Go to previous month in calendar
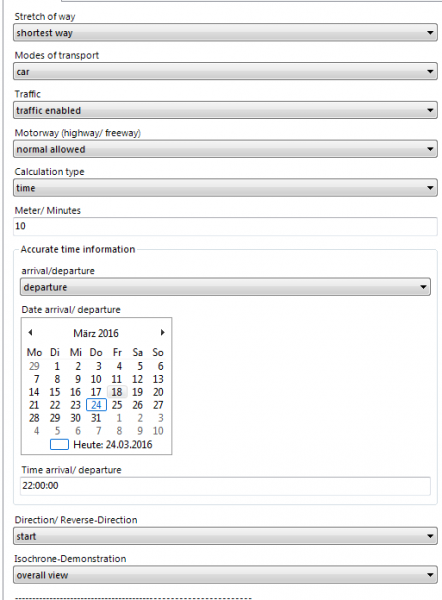Viewport: 442px width, 600px height. (x=30, y=333)
